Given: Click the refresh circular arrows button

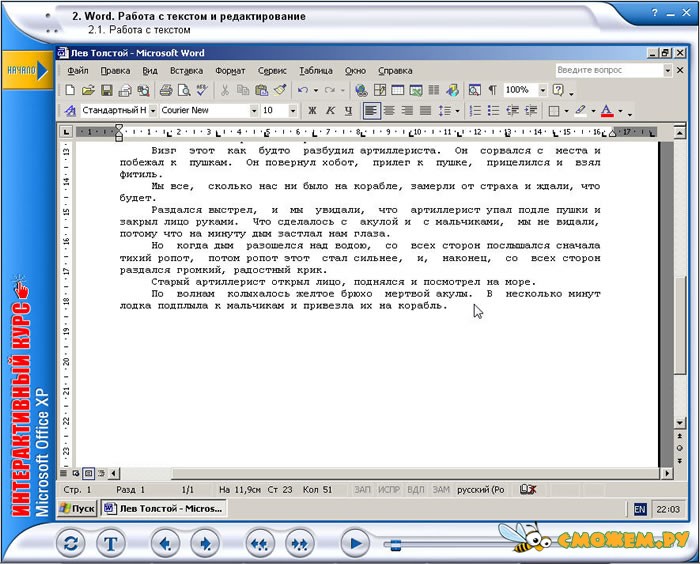Looking at the screenshot, I should (71, 543).
